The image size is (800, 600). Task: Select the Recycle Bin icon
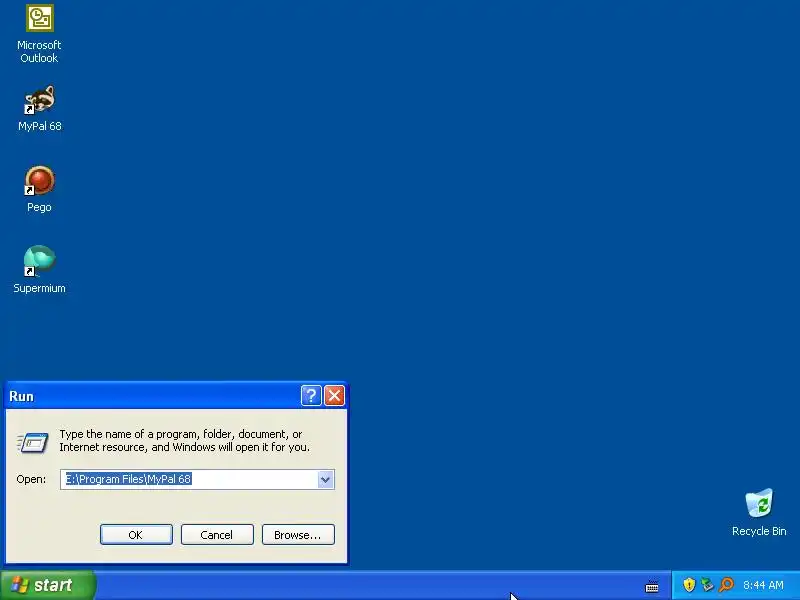(x=759, y=512)
